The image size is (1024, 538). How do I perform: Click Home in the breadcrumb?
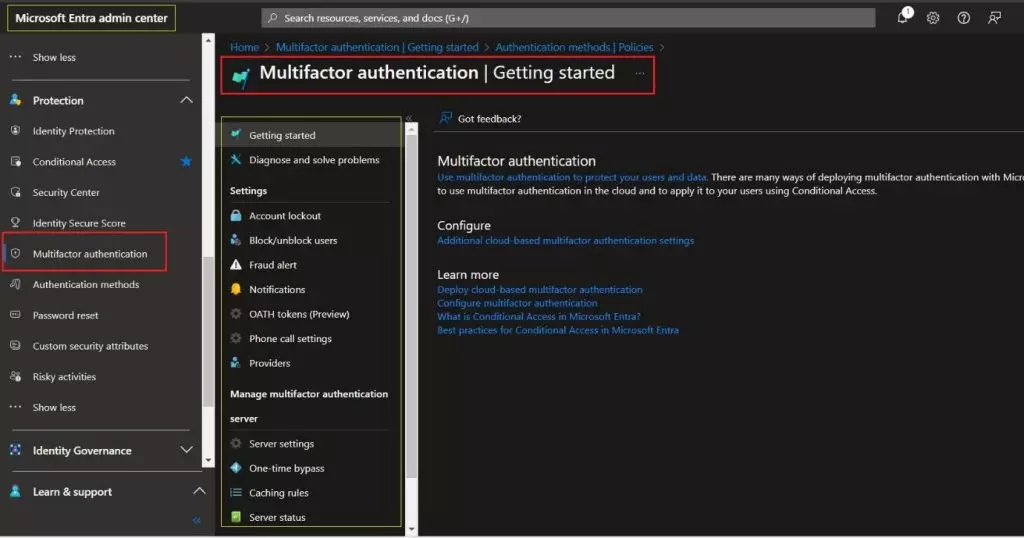coord(244,47)
